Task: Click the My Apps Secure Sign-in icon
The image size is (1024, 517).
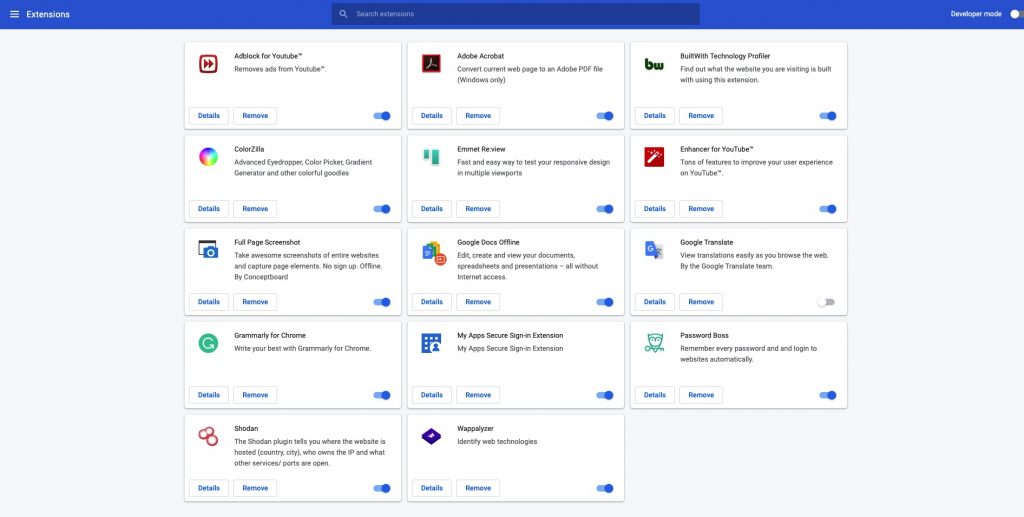Action: (x=431, y=343)
